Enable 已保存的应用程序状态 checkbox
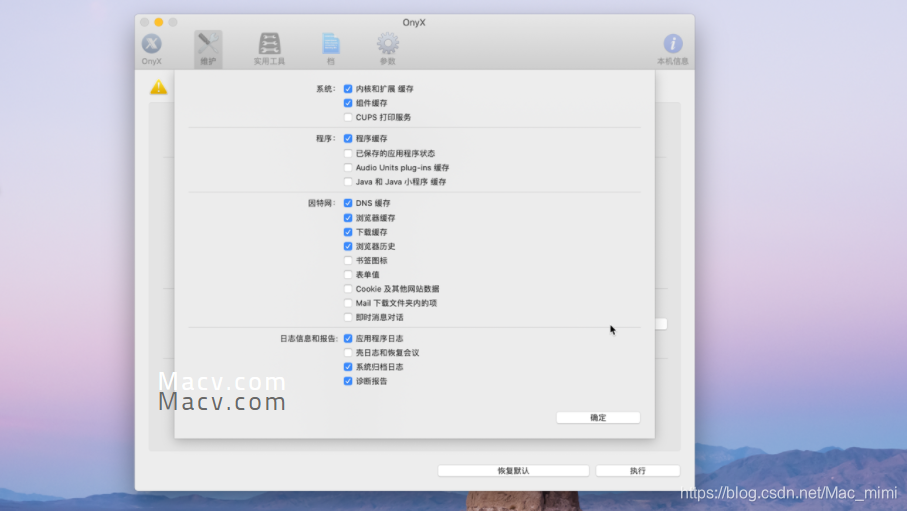This screenshot has width=907, height=512. tap(348, 153)
